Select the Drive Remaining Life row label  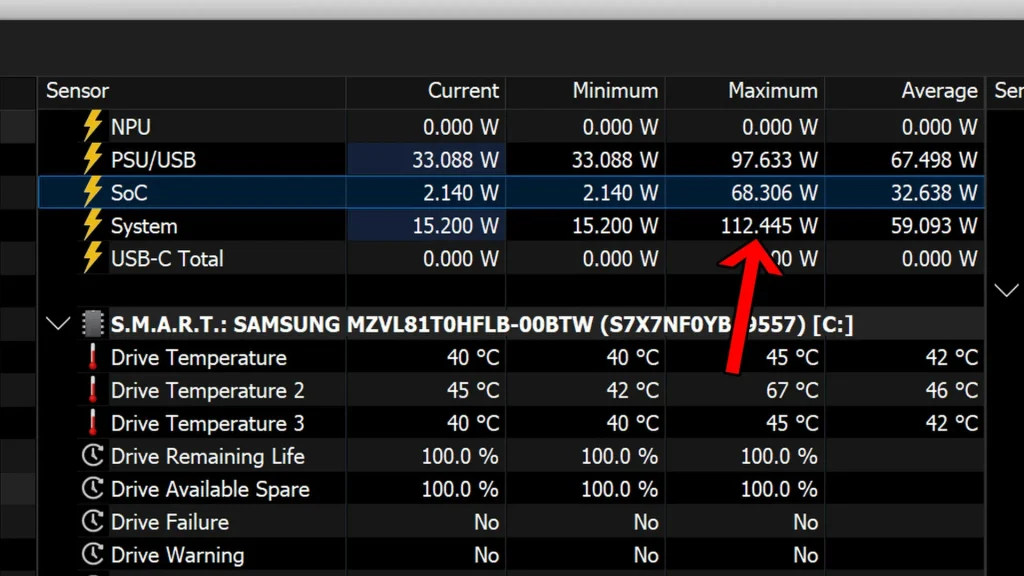(208, 456)
